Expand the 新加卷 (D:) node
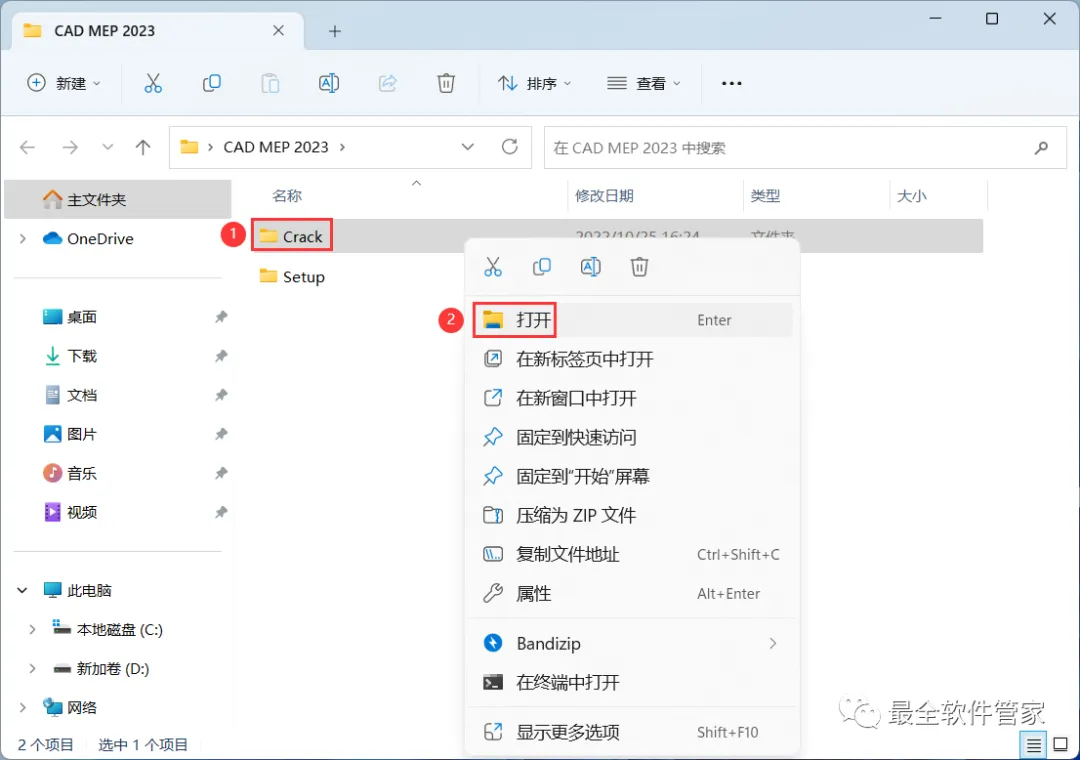1080x760 pixels. [32, 668]
